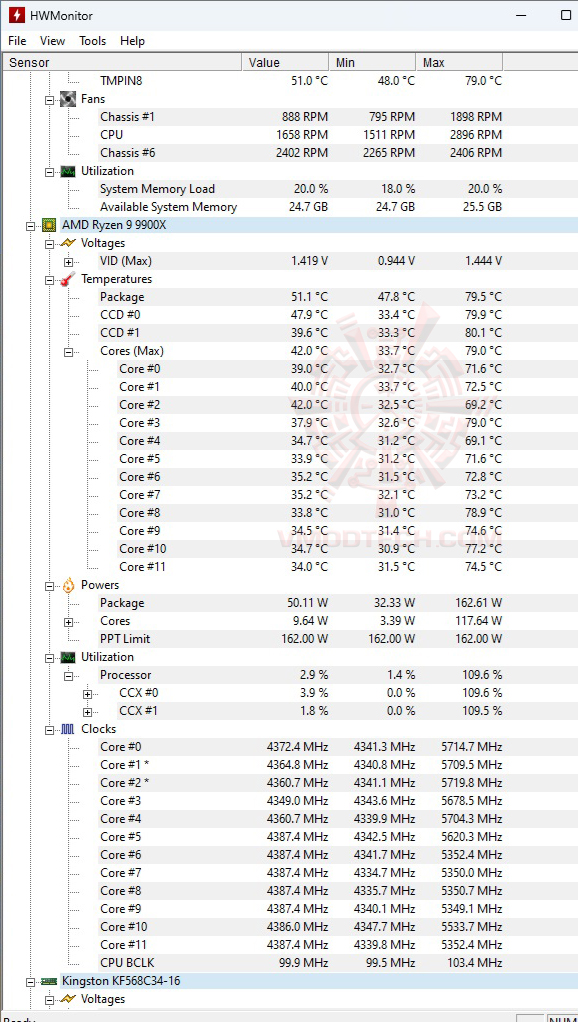Open the View menu
The image size is (578, 1022).
(x=52, y=41)
